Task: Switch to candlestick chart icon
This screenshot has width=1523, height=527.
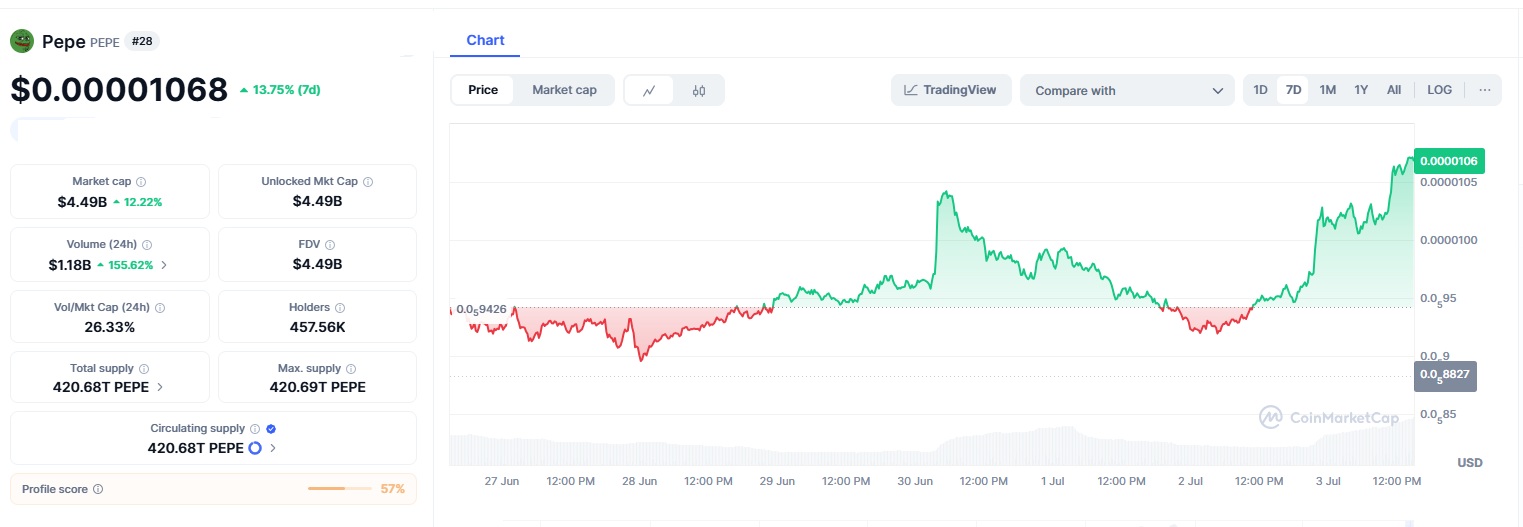Action: [699, 90]
